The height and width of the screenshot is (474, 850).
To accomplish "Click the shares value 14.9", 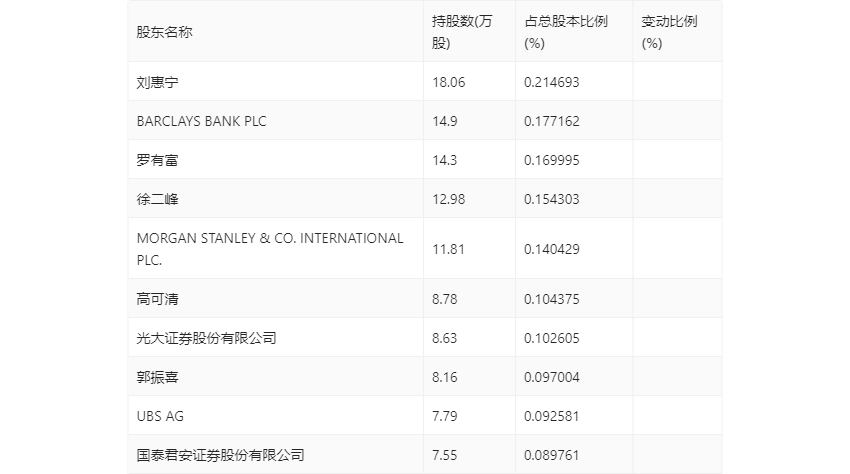I will click(445, 121).
